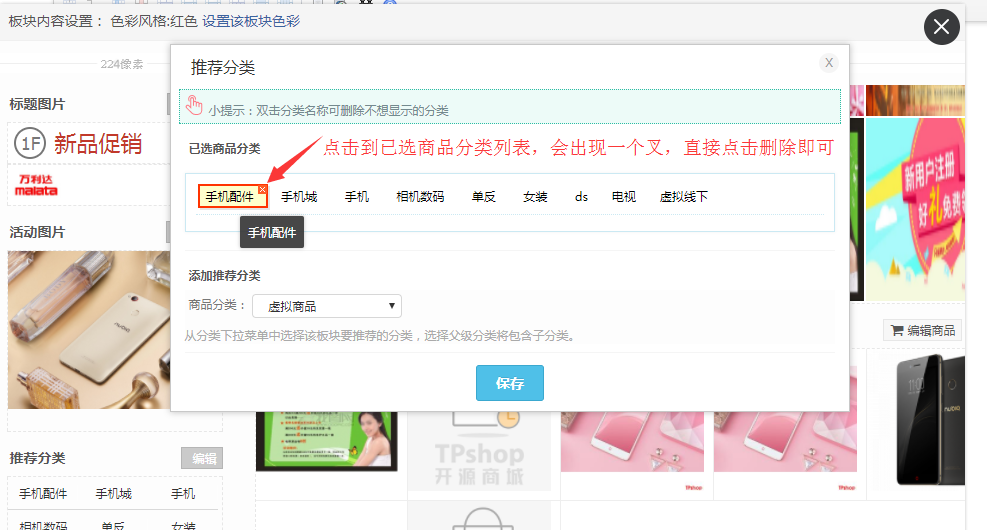Select the 相机数码 category tag
987x530 pixels.
click(420, 197)
